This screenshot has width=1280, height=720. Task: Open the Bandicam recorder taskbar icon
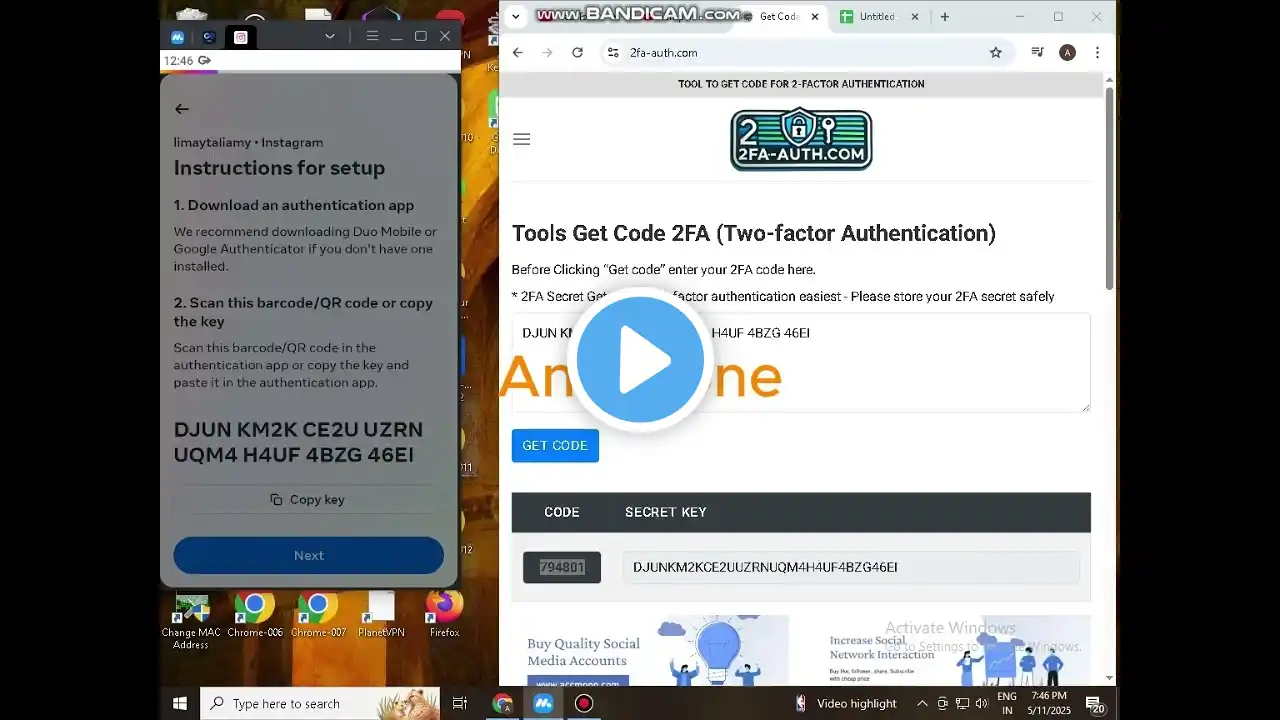[x=584, y=704]
